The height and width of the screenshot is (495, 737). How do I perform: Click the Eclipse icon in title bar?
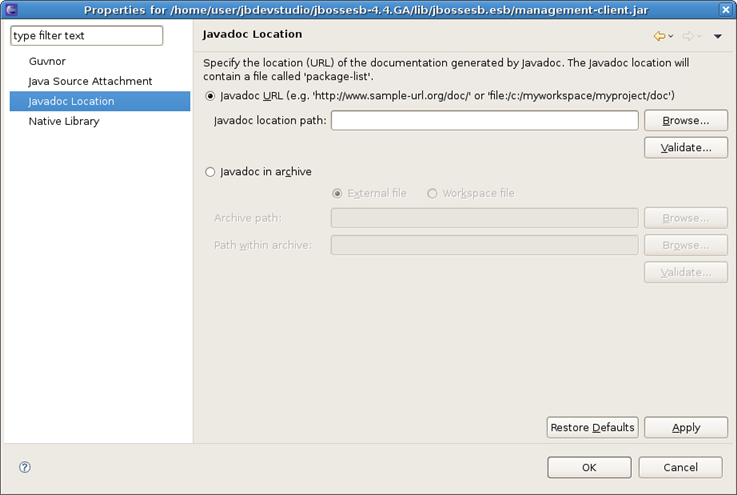tap(11, 10)
